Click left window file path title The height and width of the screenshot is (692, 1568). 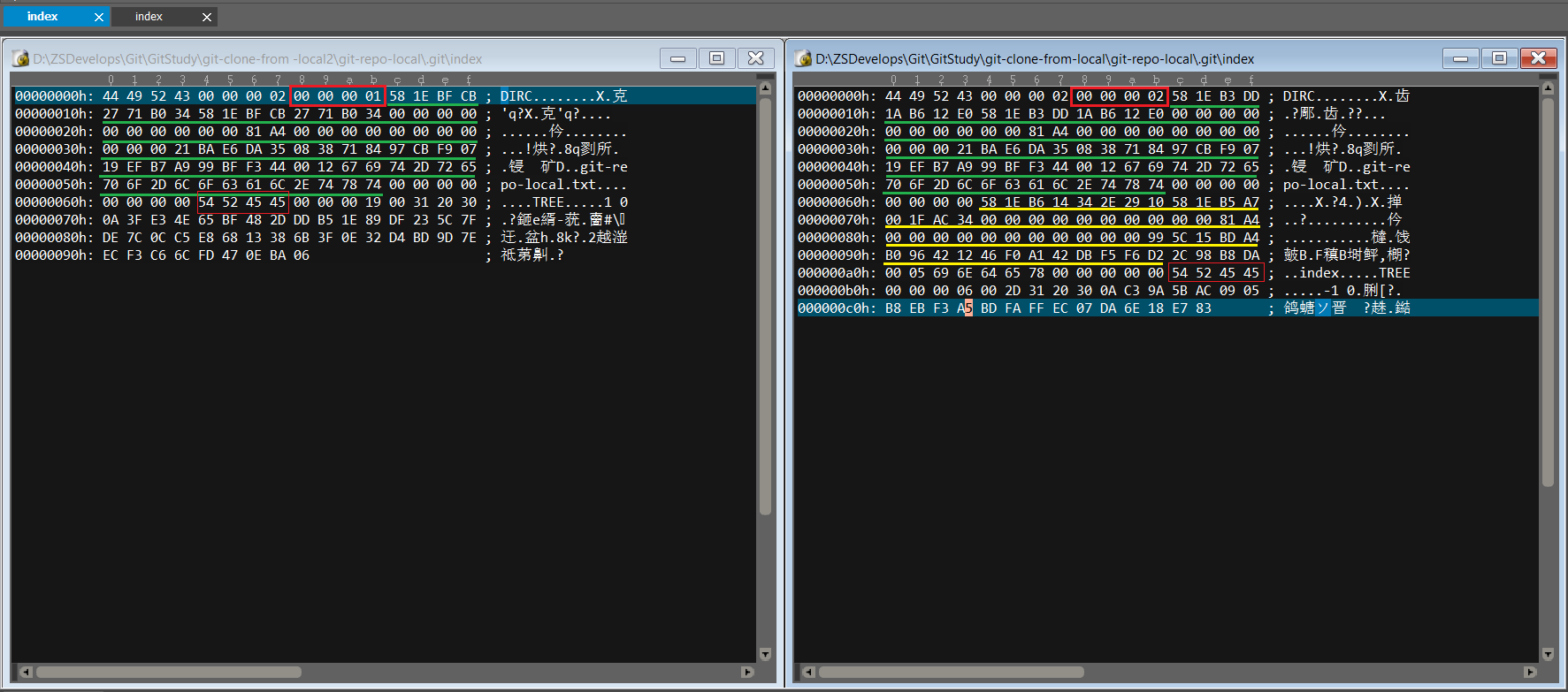257,59
